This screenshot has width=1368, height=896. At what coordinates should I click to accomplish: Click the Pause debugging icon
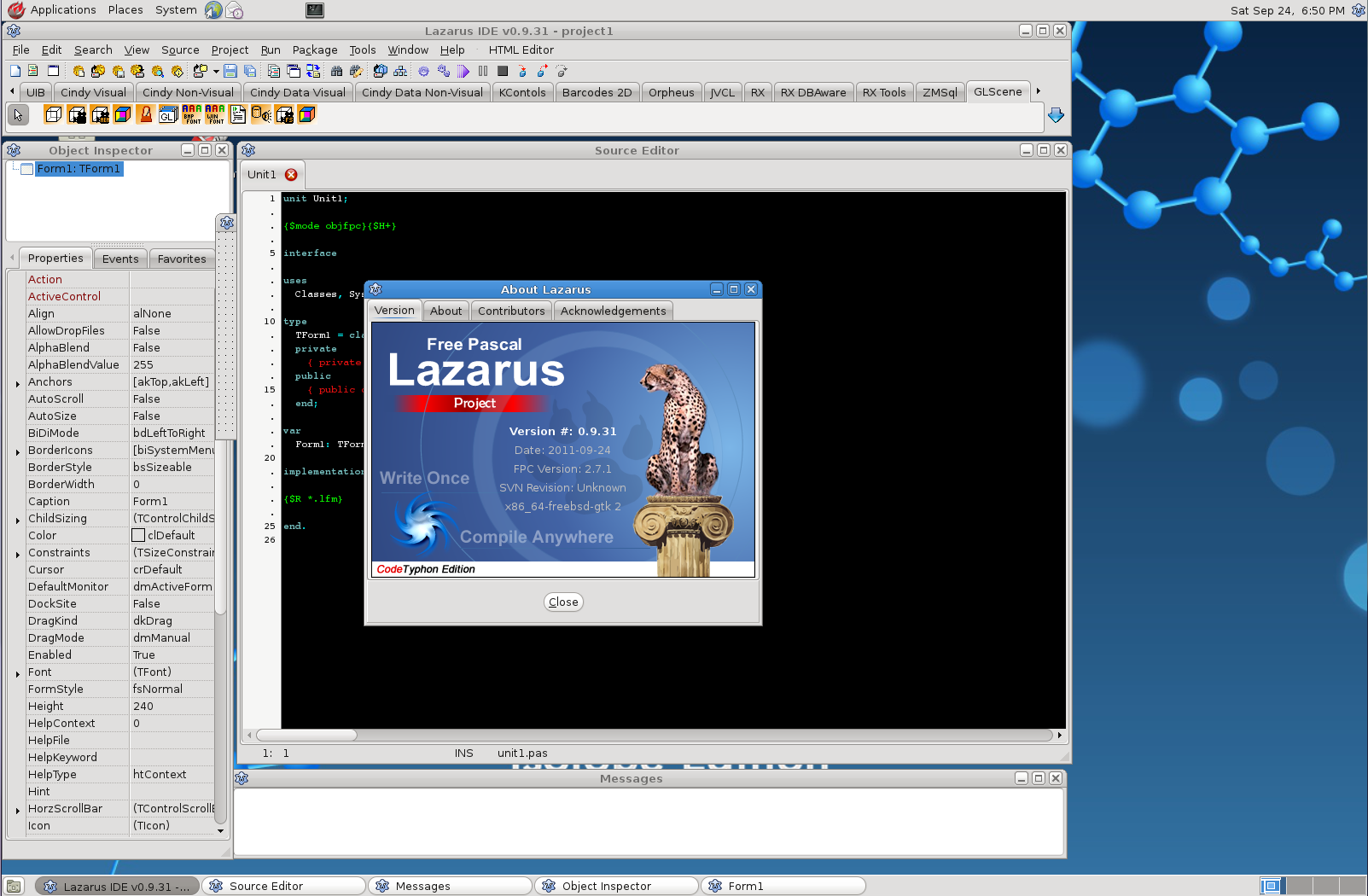pos(483,71)
